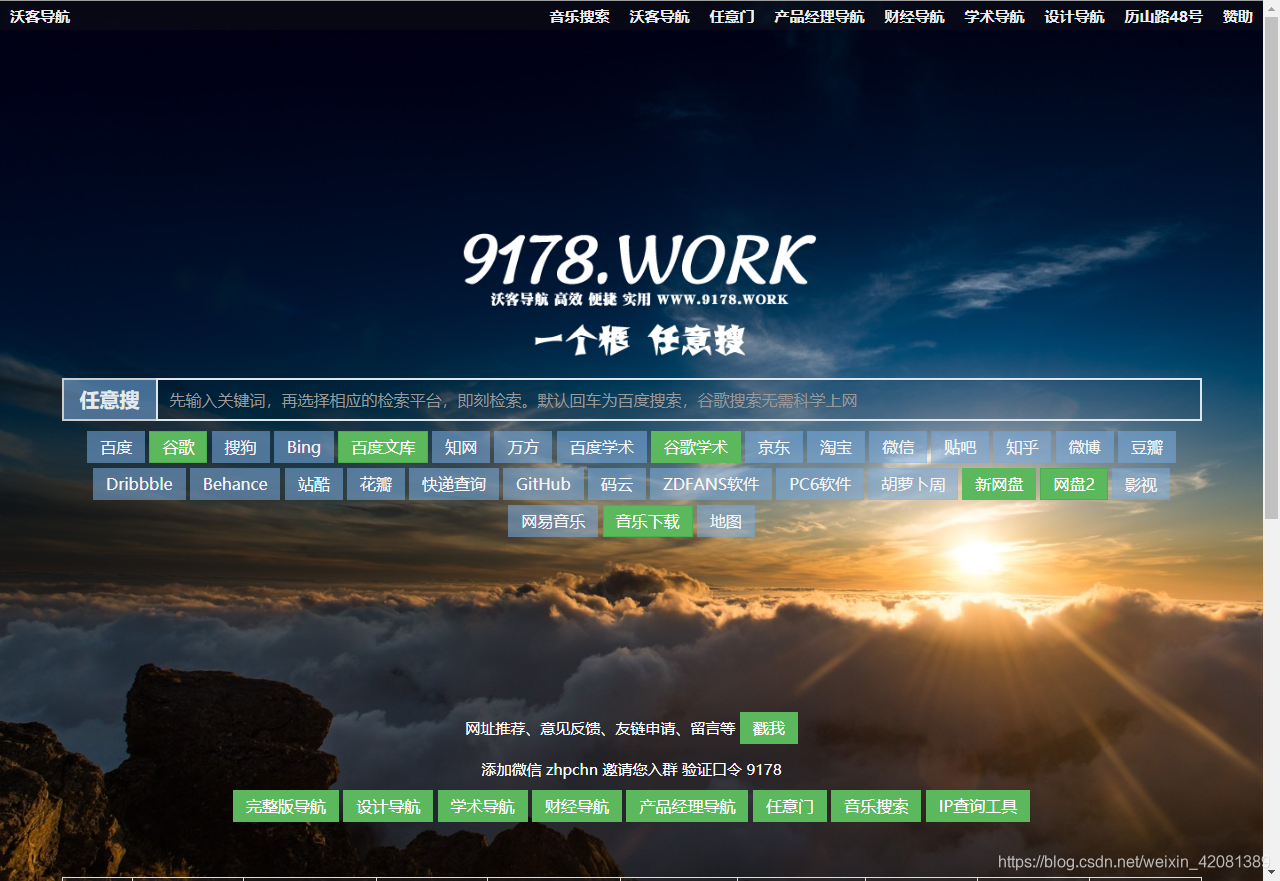
Task: Click the 网易音乐 search button
Action: click(552, 521)
